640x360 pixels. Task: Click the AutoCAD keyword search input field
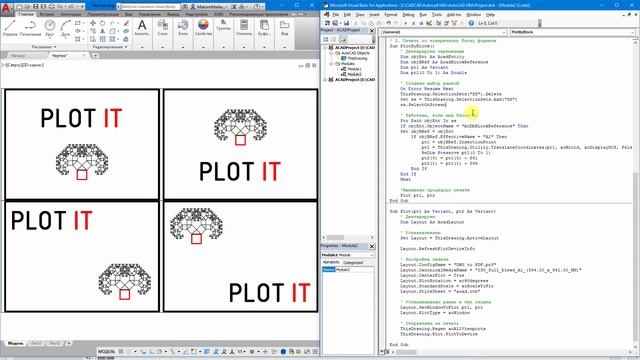coord(149,7)
